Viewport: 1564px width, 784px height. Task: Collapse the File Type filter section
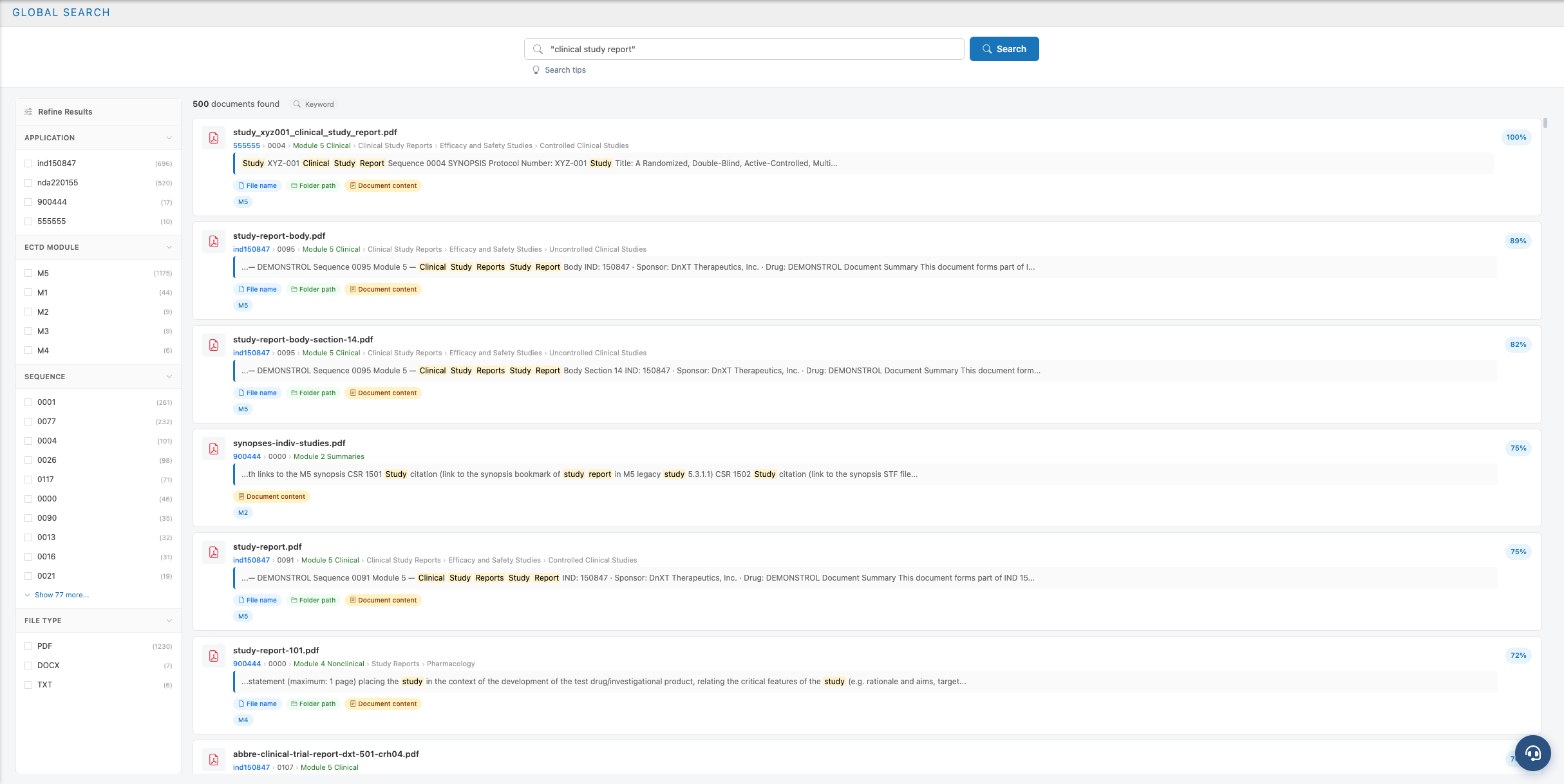[169, 621]
